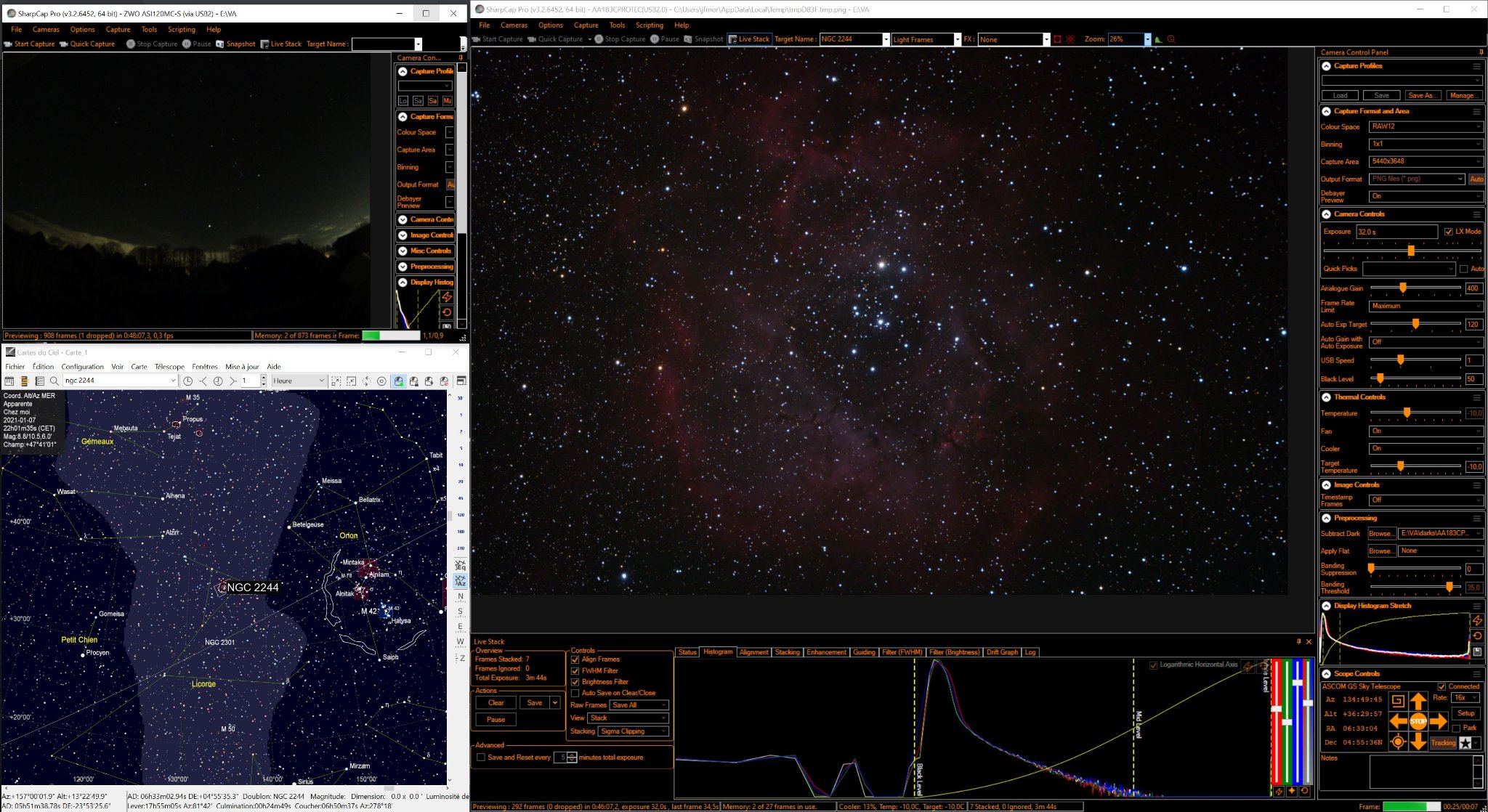The image size is (1488, 812).
Task: Toggle the LX Mode checkbox
Action: point(1448,232)
